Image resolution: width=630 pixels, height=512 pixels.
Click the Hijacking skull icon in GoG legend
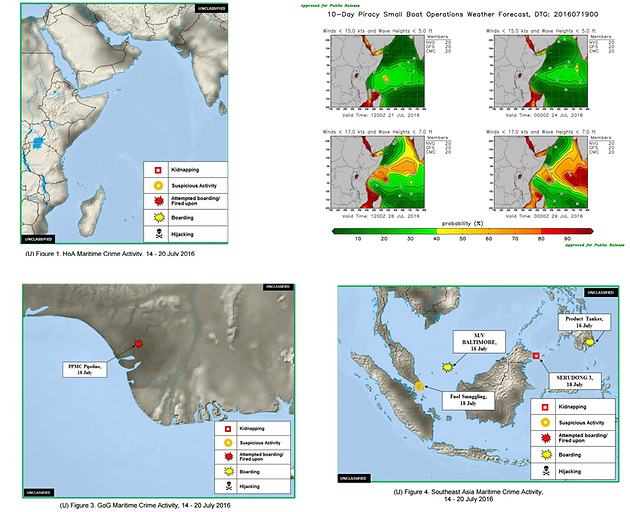pyautogui.click(x=229, y=486)
